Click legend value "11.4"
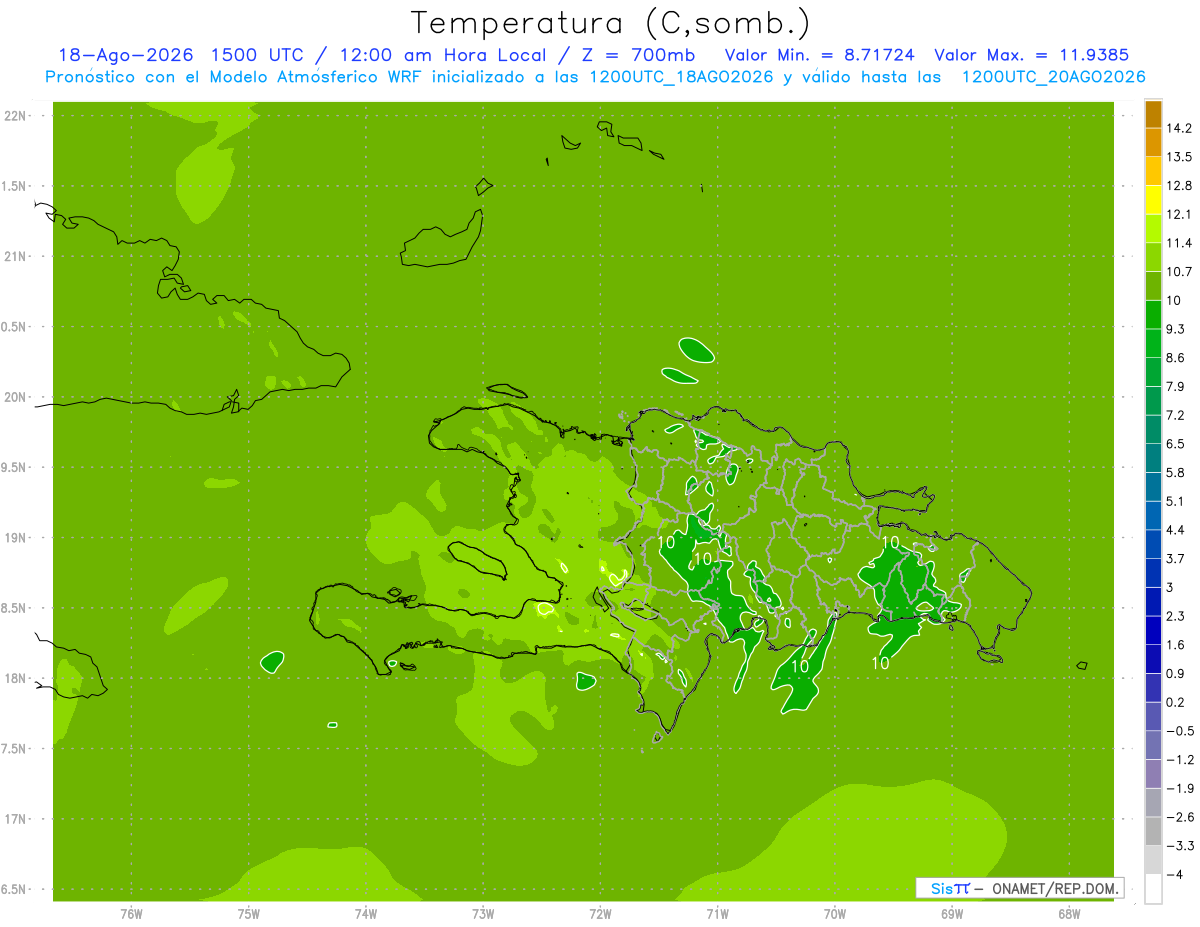 tap(1179, 243)
